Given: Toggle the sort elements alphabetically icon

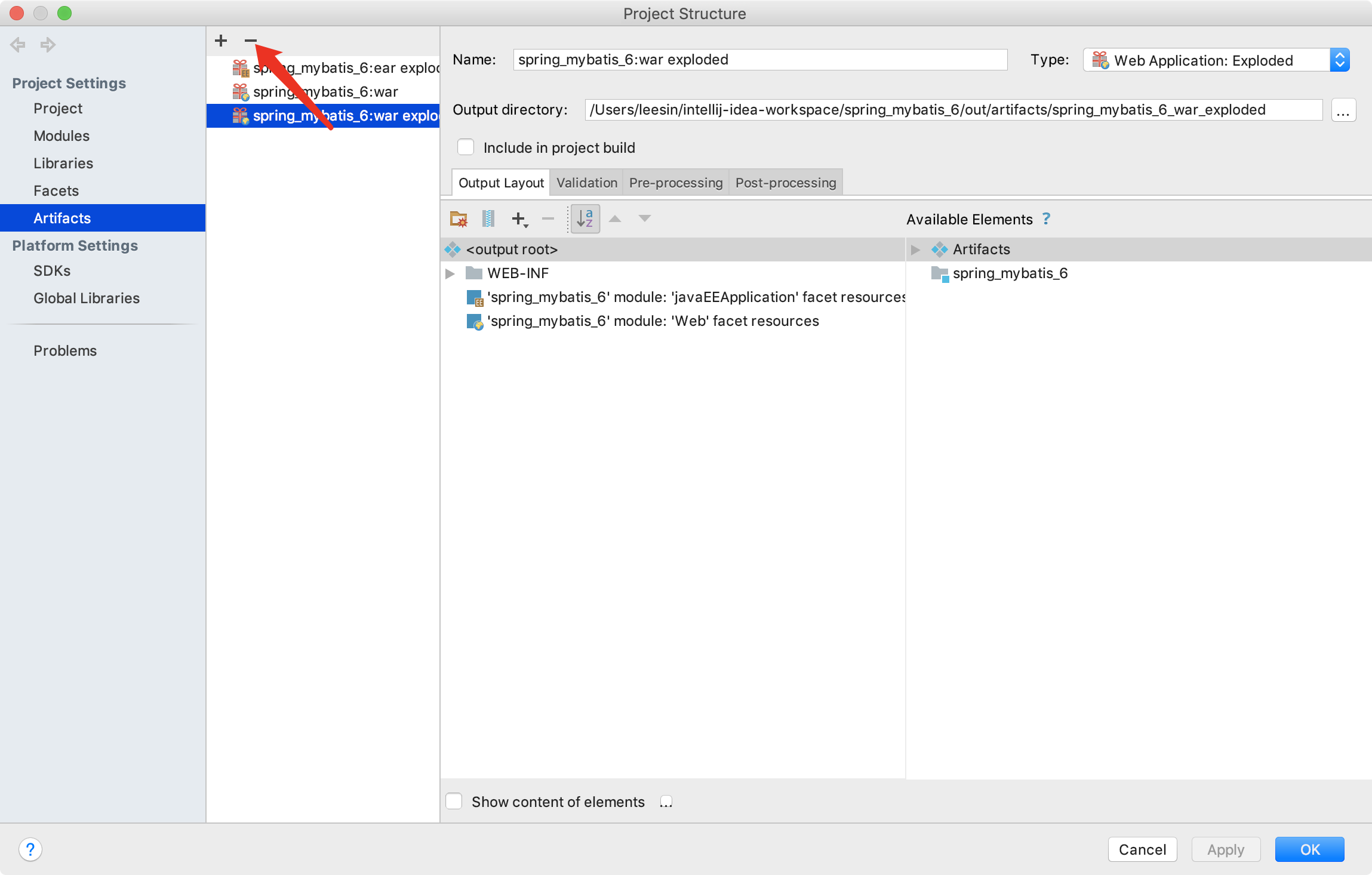Looking at the screenshot, I should 585,219.
